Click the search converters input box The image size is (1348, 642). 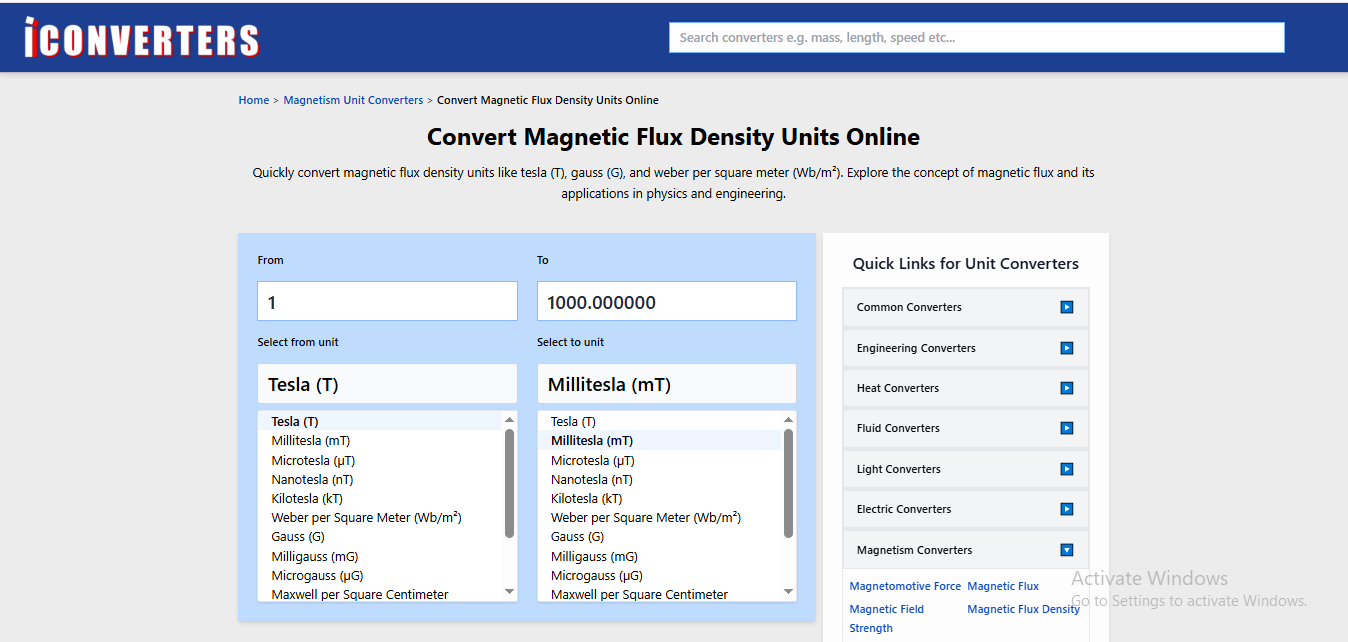[976, 37]
